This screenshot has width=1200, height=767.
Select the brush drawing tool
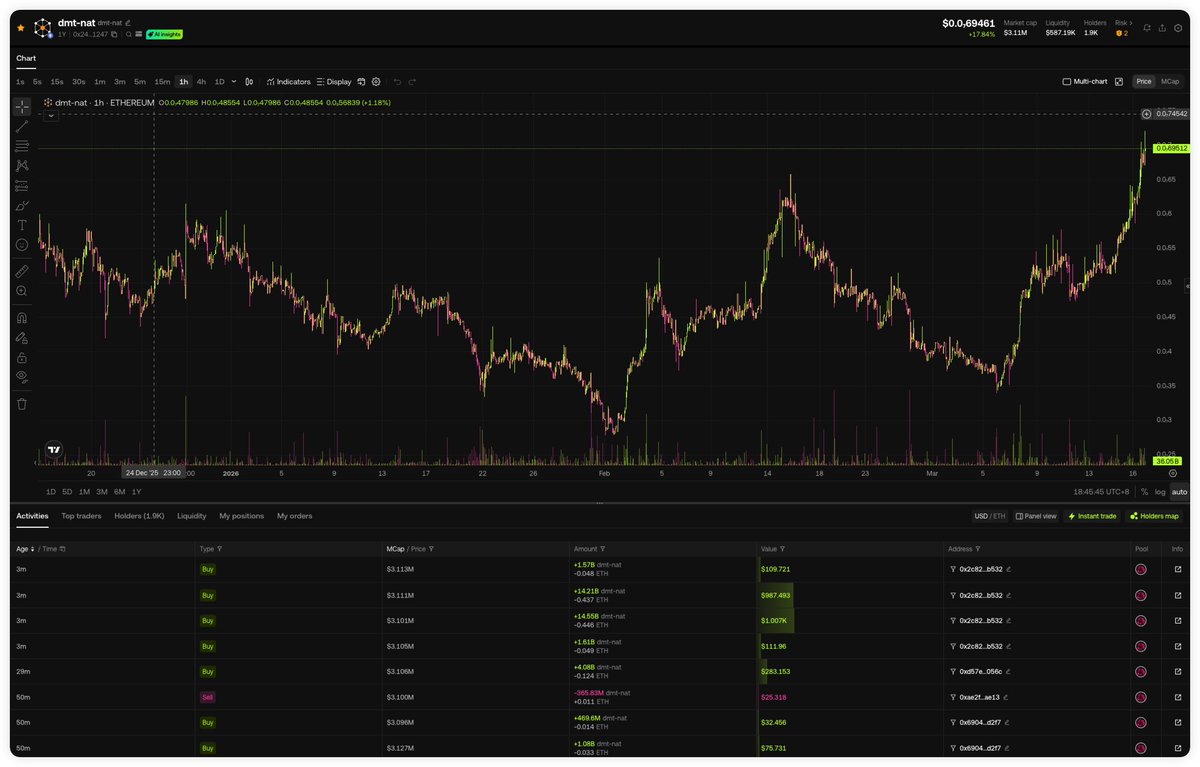22,205
